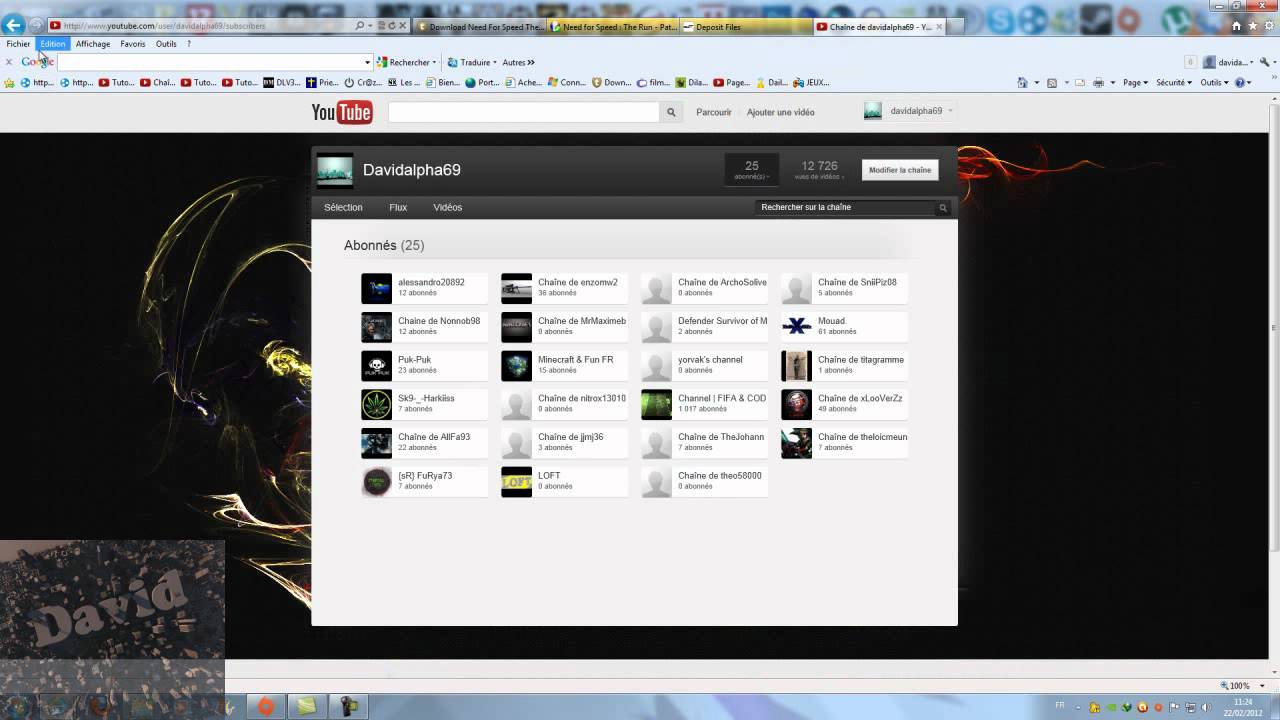Click Ajouter une vidéo link

coord(781,112)
